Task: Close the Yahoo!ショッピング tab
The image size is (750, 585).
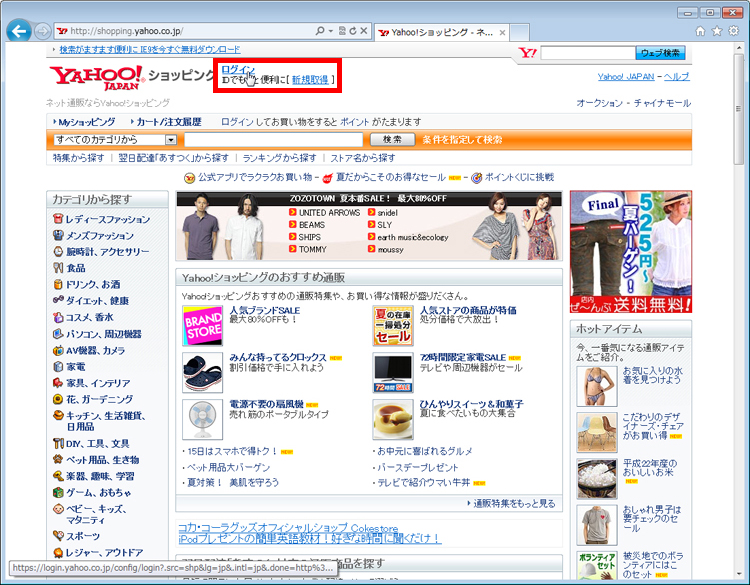Action: (x=502, y=33)
